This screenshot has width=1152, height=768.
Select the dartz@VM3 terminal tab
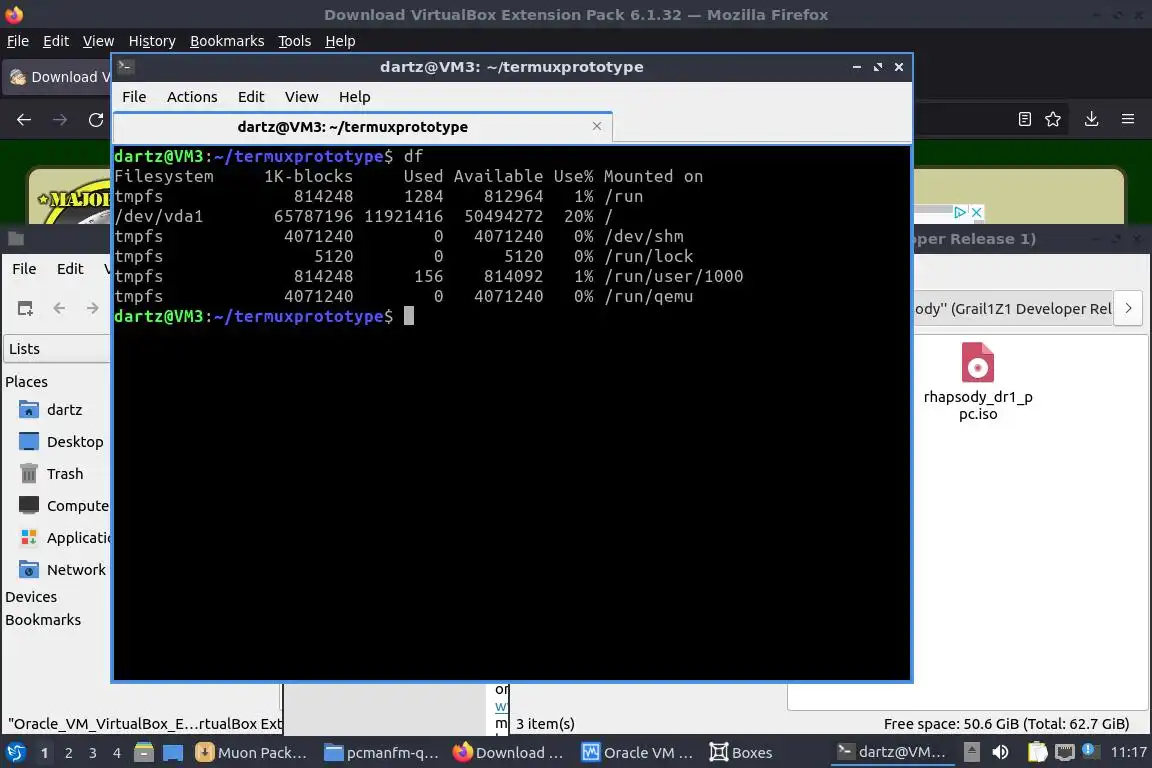coord(353,127)
